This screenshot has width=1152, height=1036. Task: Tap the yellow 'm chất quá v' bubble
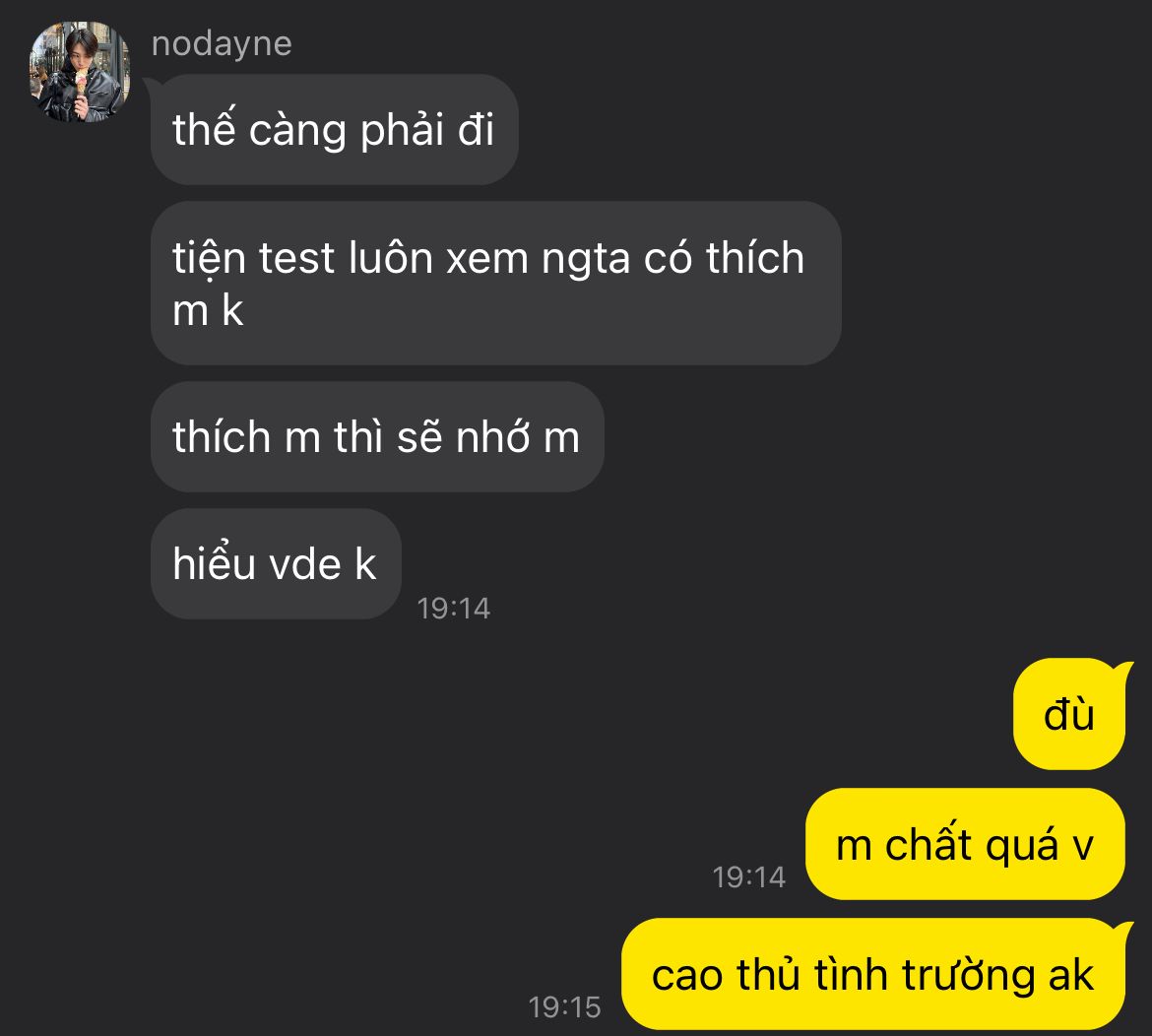pos(965,844)
